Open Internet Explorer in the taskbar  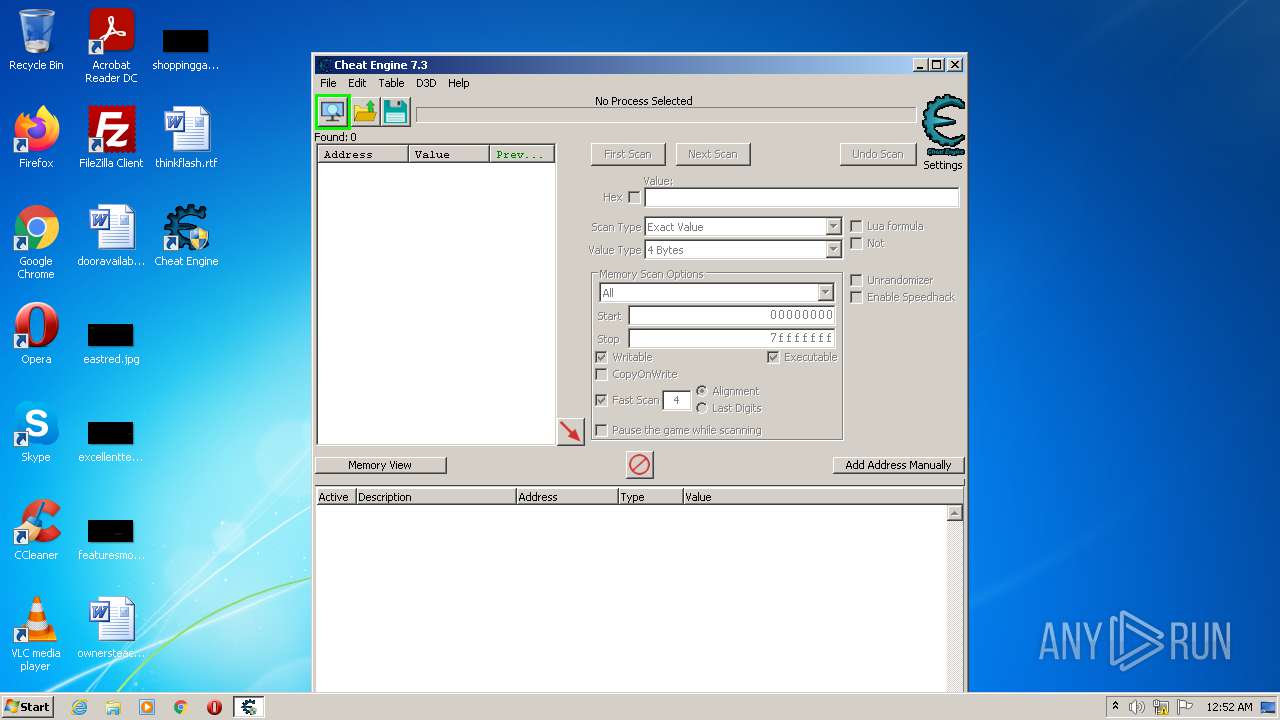(x=79, y=707)
